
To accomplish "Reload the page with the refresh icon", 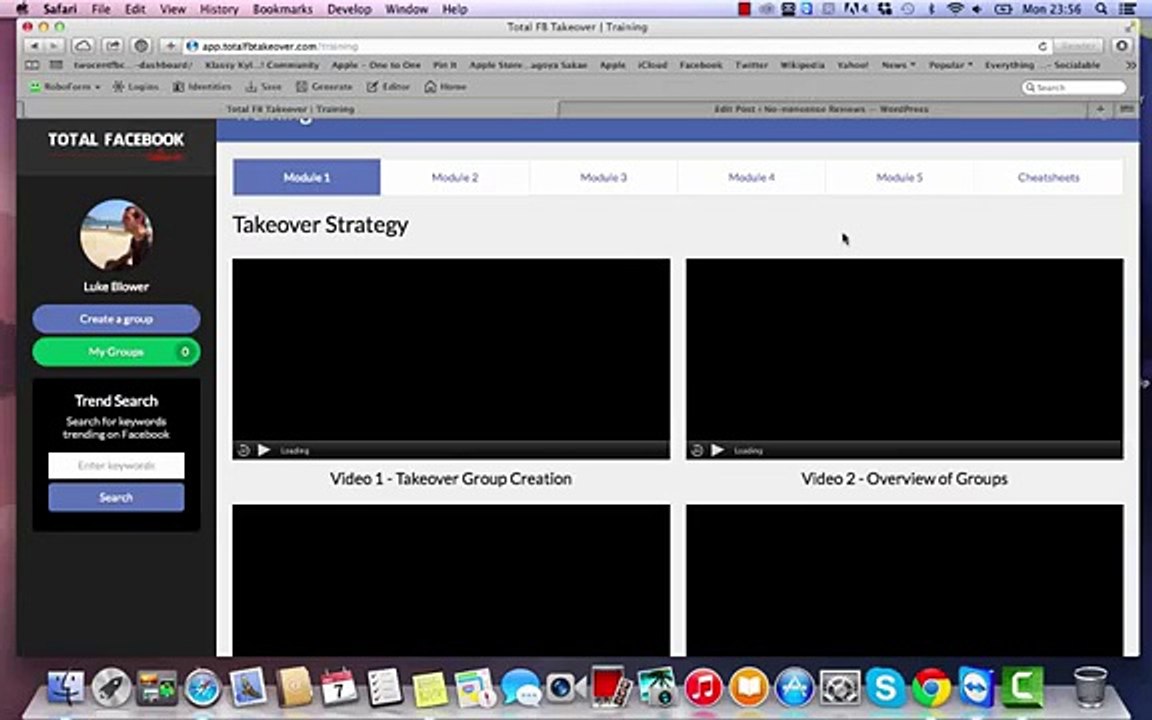I will [x=1042, y=46].
